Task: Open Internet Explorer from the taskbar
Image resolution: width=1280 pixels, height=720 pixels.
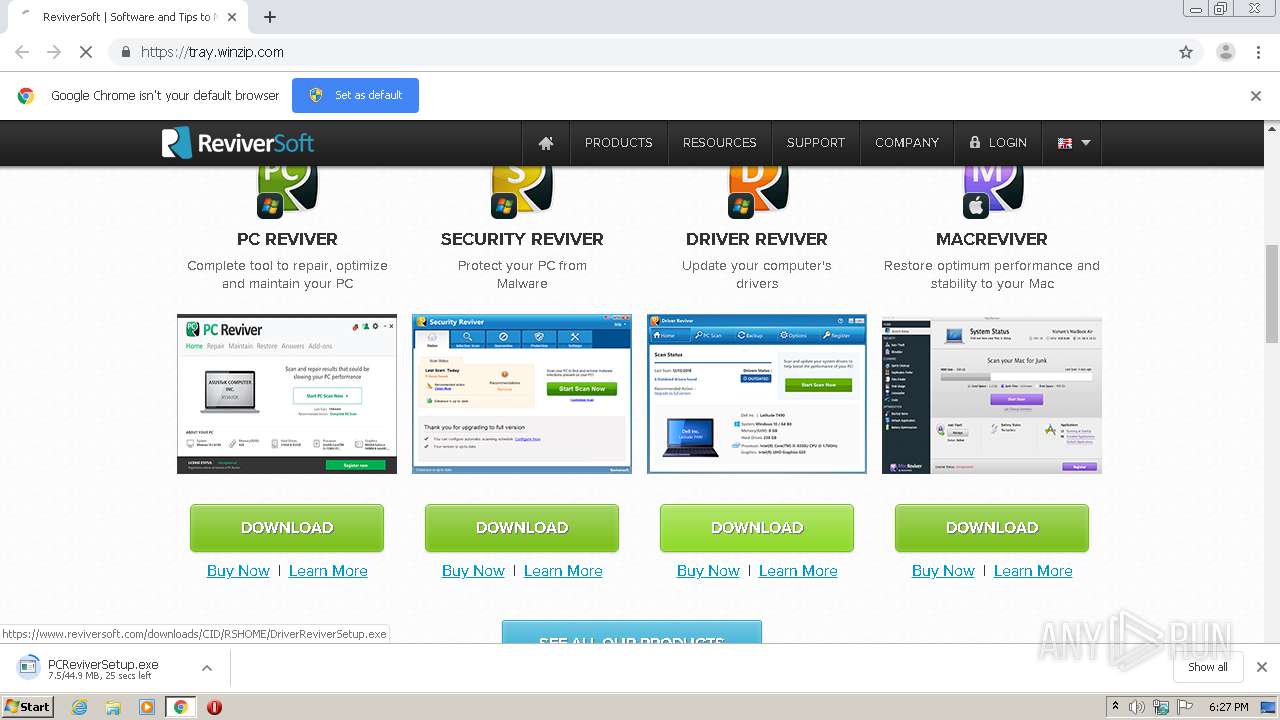Action: (79, 707)
